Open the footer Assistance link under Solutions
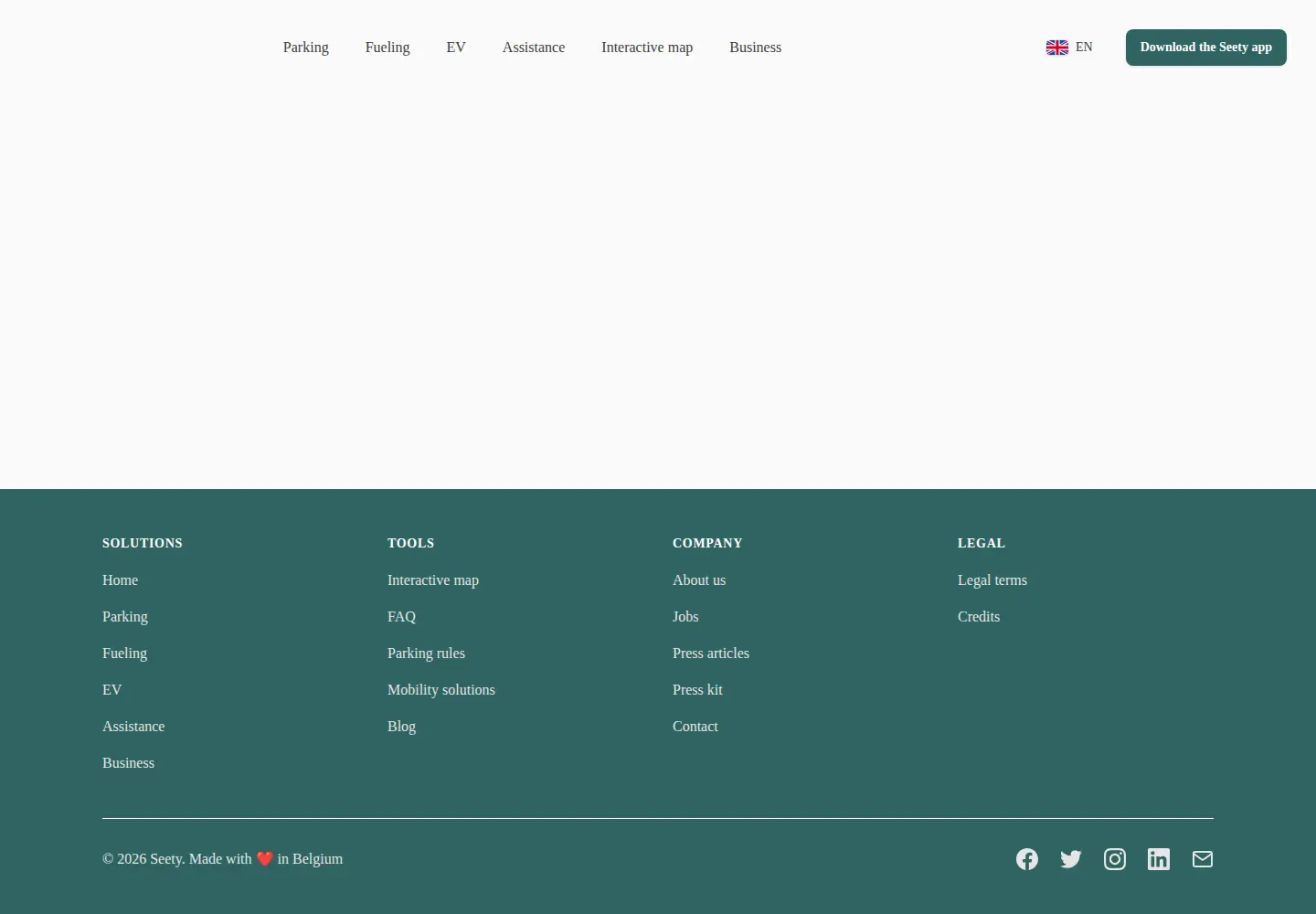 point(133,727)
